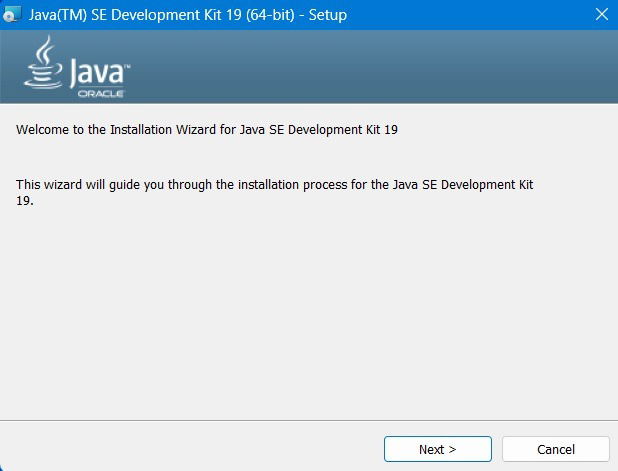Close the JDK Setup window
The image size is (618, 471).
click(601, 15)
